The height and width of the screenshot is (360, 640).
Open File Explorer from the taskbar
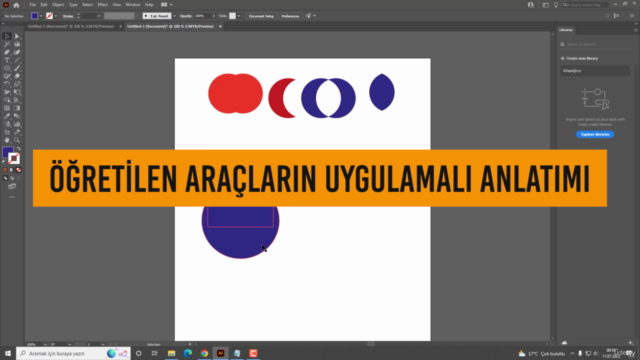(x=171, y=353)
